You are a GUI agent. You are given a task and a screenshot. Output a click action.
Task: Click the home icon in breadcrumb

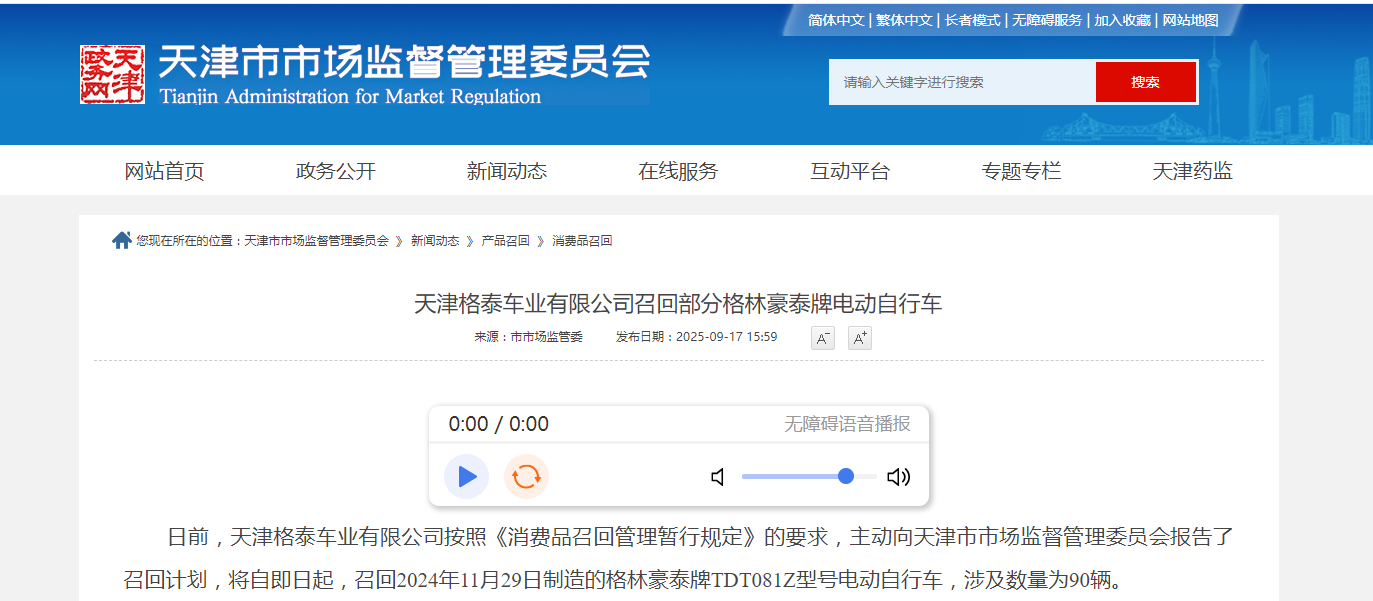click(x=122, y=241)
